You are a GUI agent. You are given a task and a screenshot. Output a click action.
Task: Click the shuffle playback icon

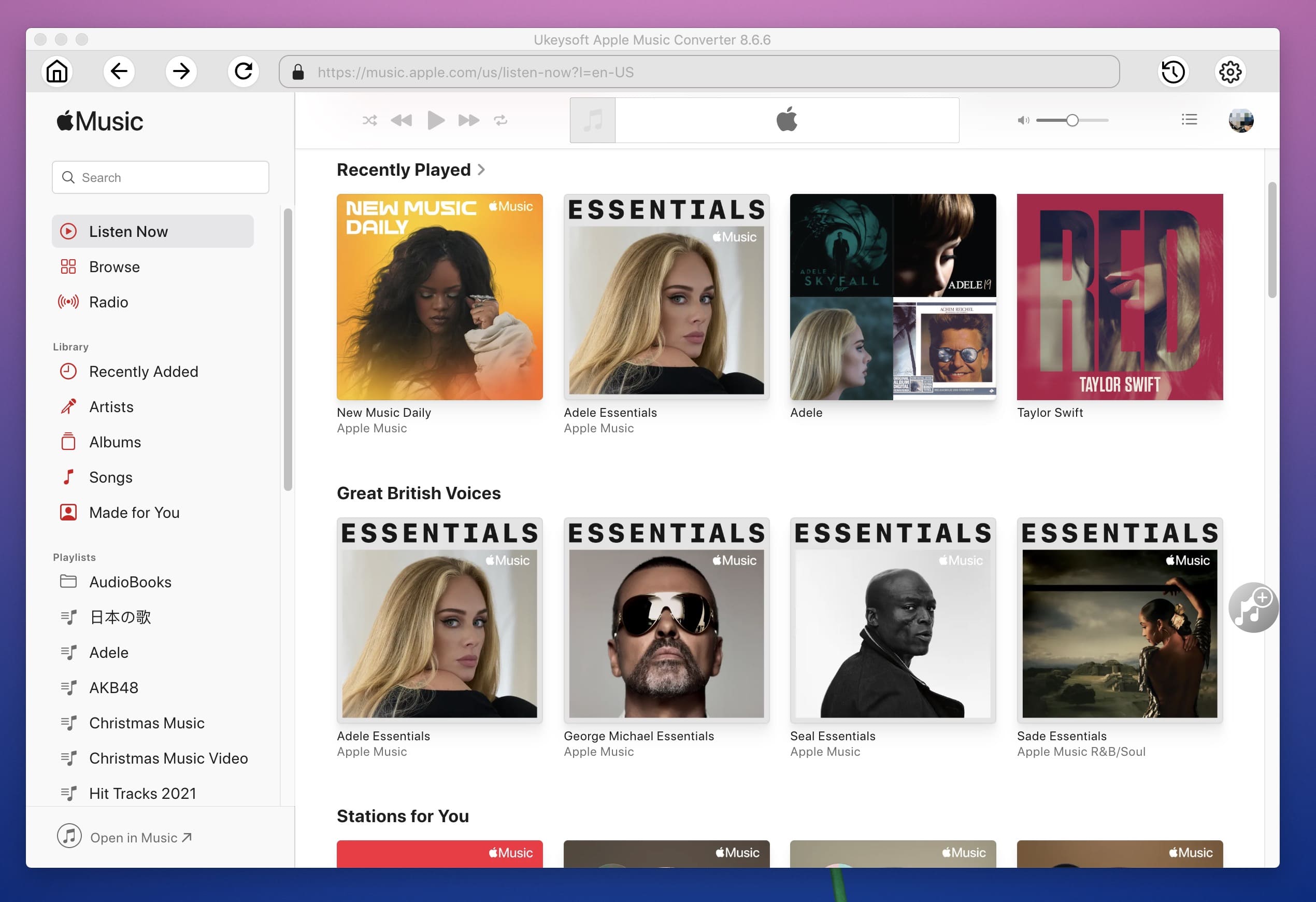[x=369, y=119]
